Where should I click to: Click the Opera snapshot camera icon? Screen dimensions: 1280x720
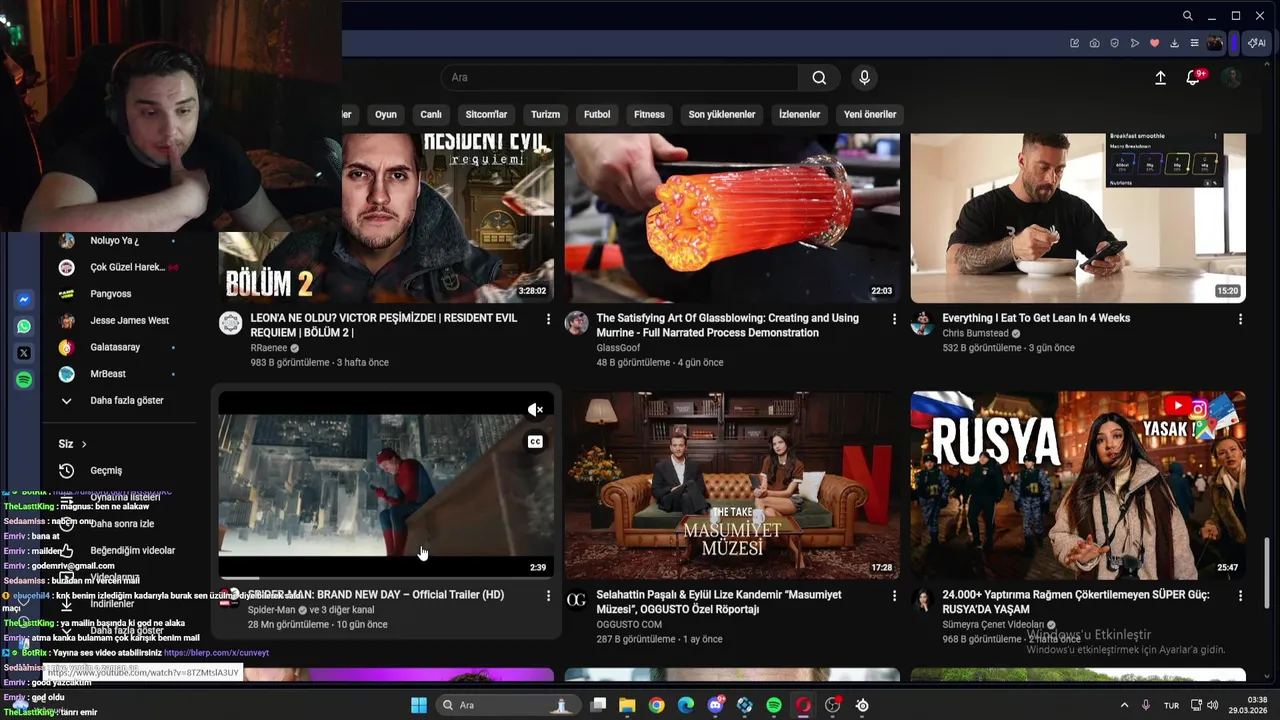pos(1094,43)
